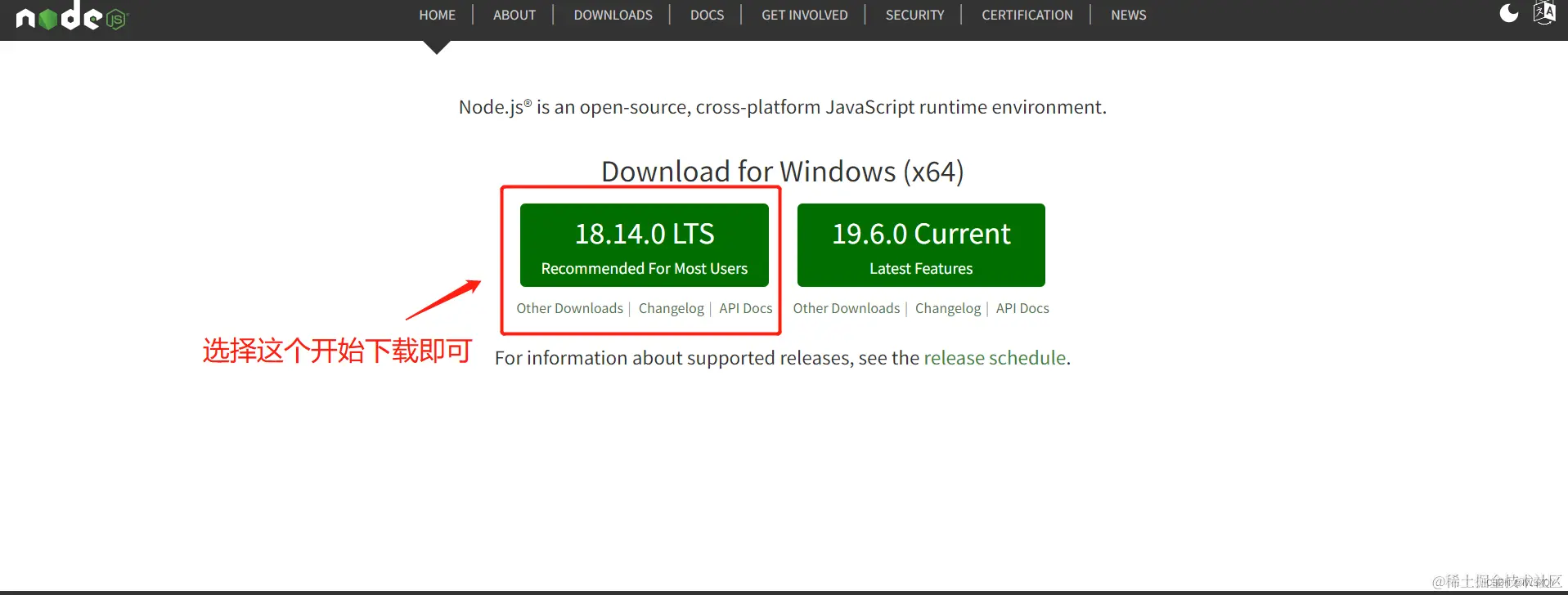Click the Node.js logo
This screenshot has width=1568, height=595.
click(72, 16)
